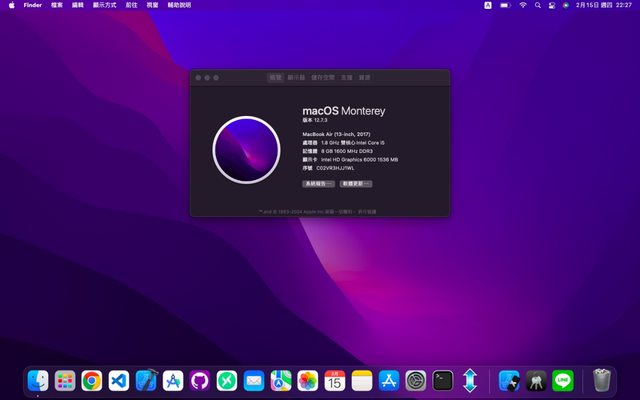Image resolution: width=640 pixels, height=400 pixels.
Task: Select the 概覽 tab
Action: (276, 77)
